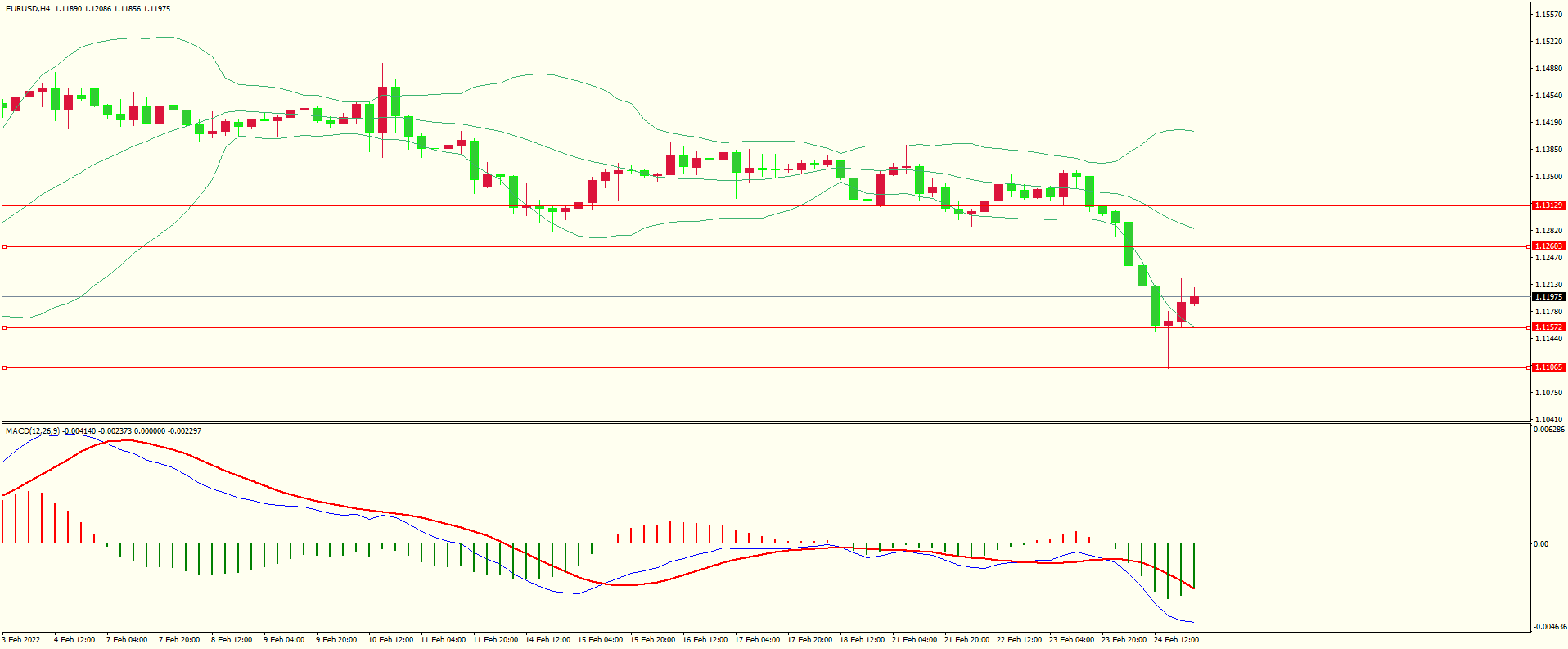Click the 24 Feb 12:00 time label
1568x649 pixels.
point(1176,640)
